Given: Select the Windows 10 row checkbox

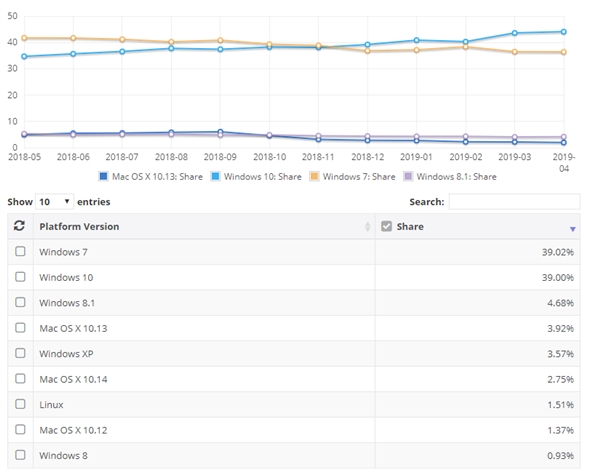Looking at the screenshot, I should point(20,276).
